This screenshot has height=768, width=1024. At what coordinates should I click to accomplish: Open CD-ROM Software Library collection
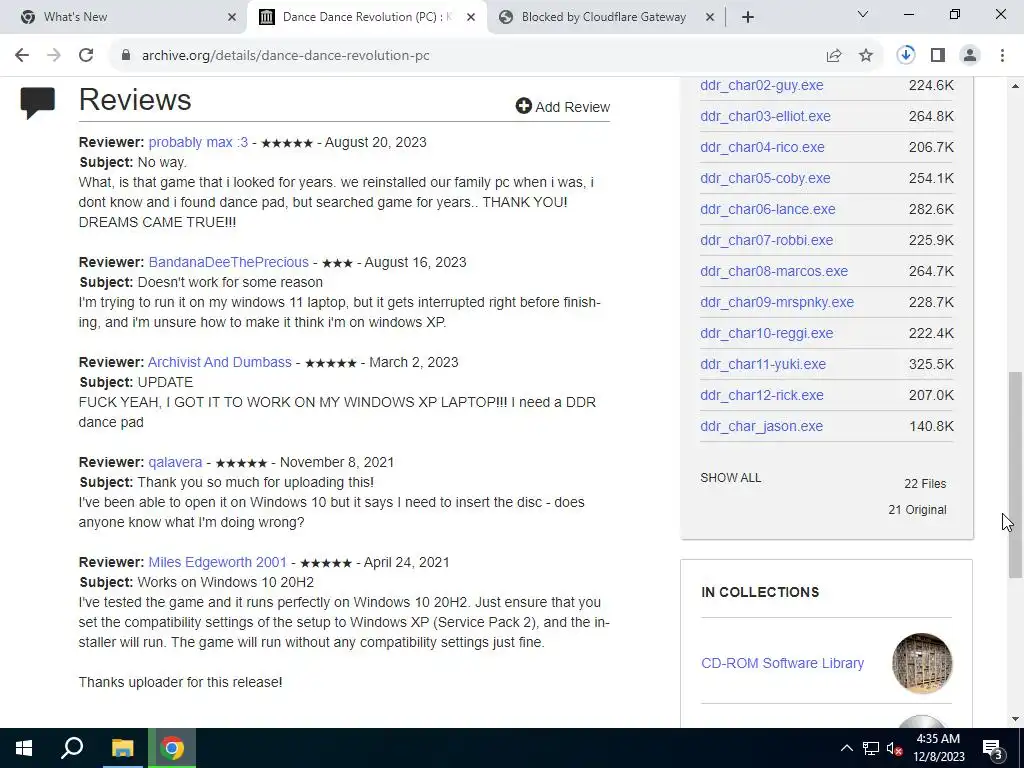coord(782,663)
